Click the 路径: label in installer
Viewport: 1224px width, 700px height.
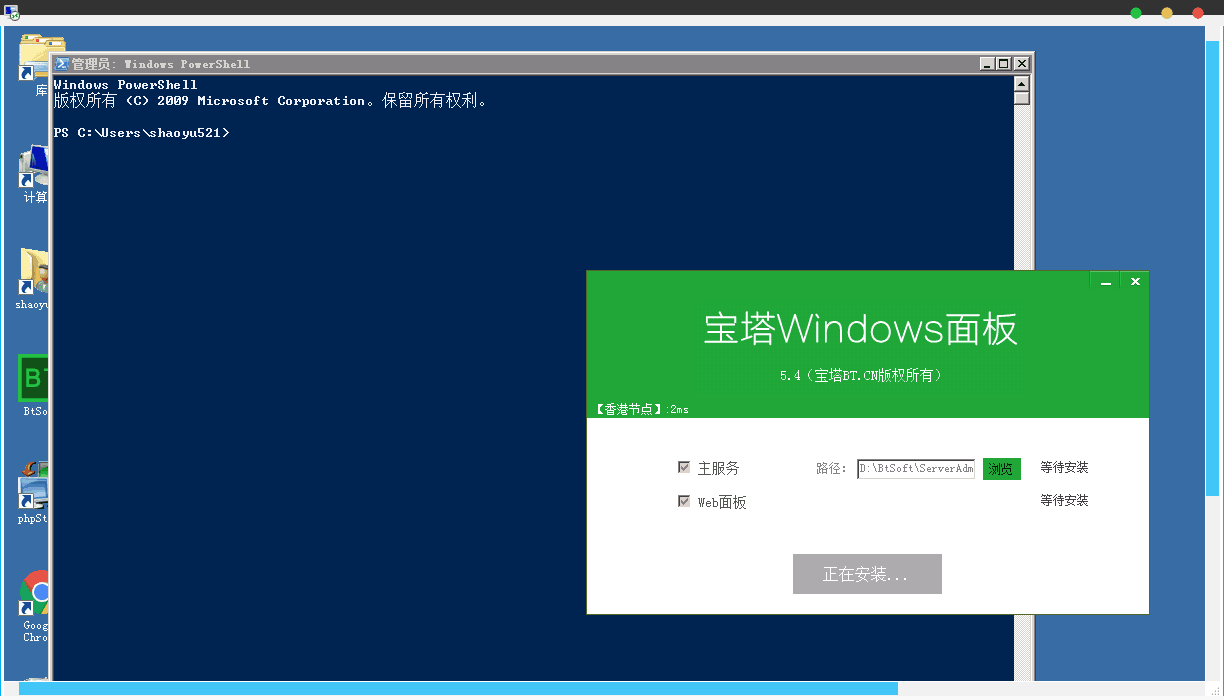point(831,468)
